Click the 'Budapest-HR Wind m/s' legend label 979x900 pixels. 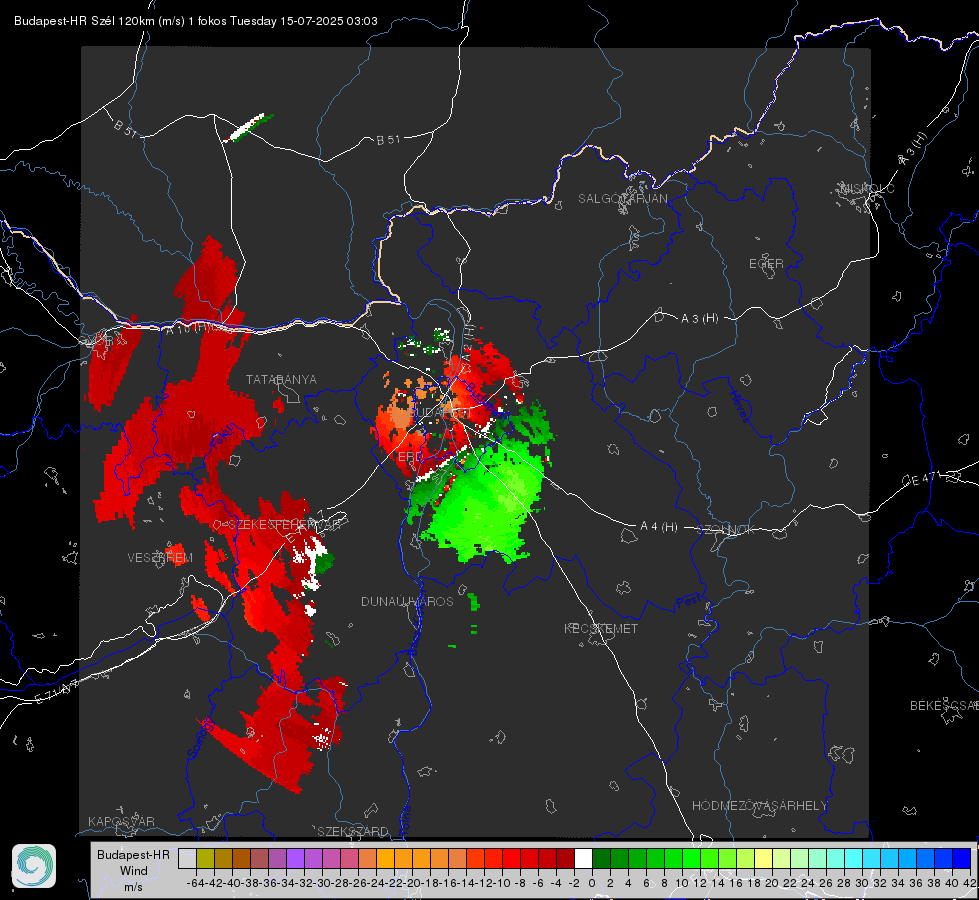pos(134,870)
